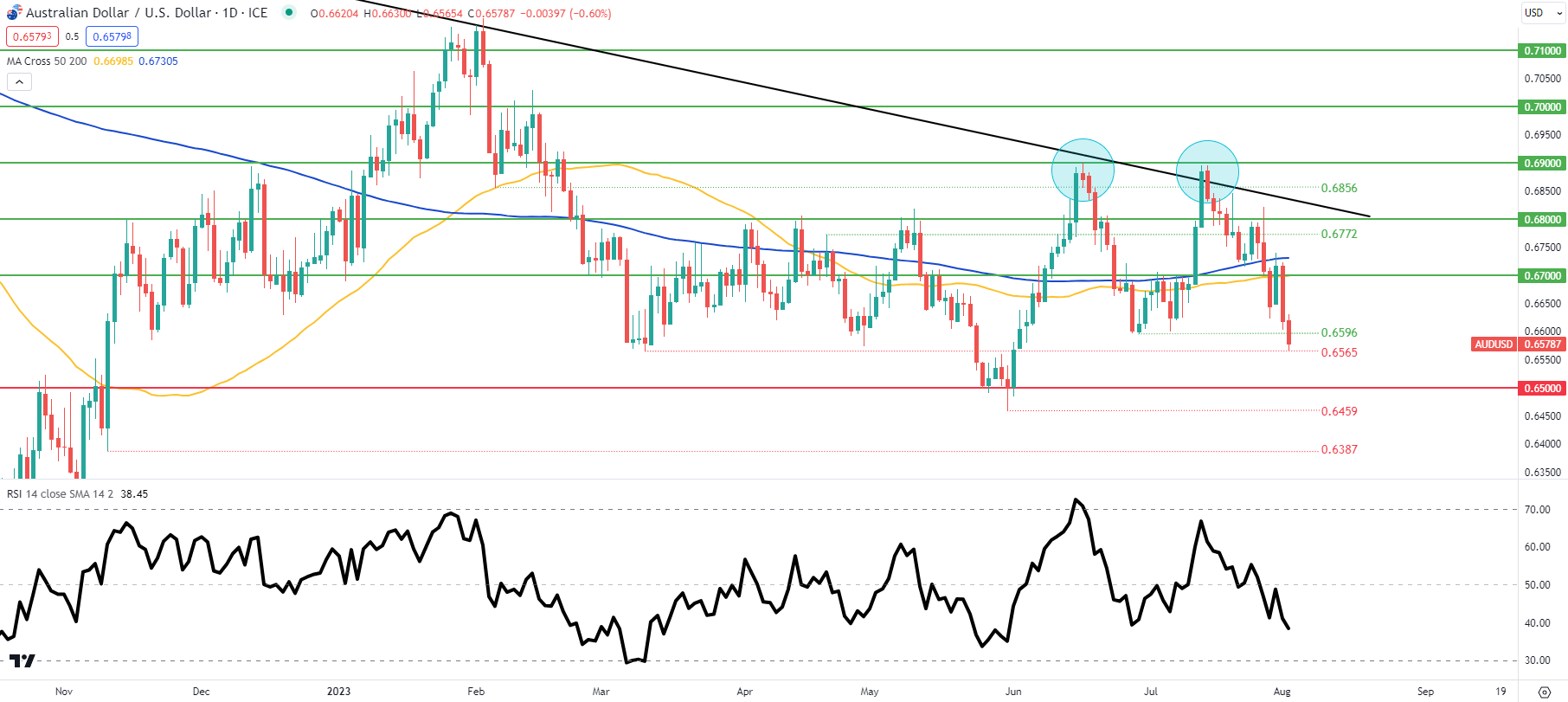Click the Jun label on time axis
Viewport: 1568px width, 702px height.
[1013, 692]
